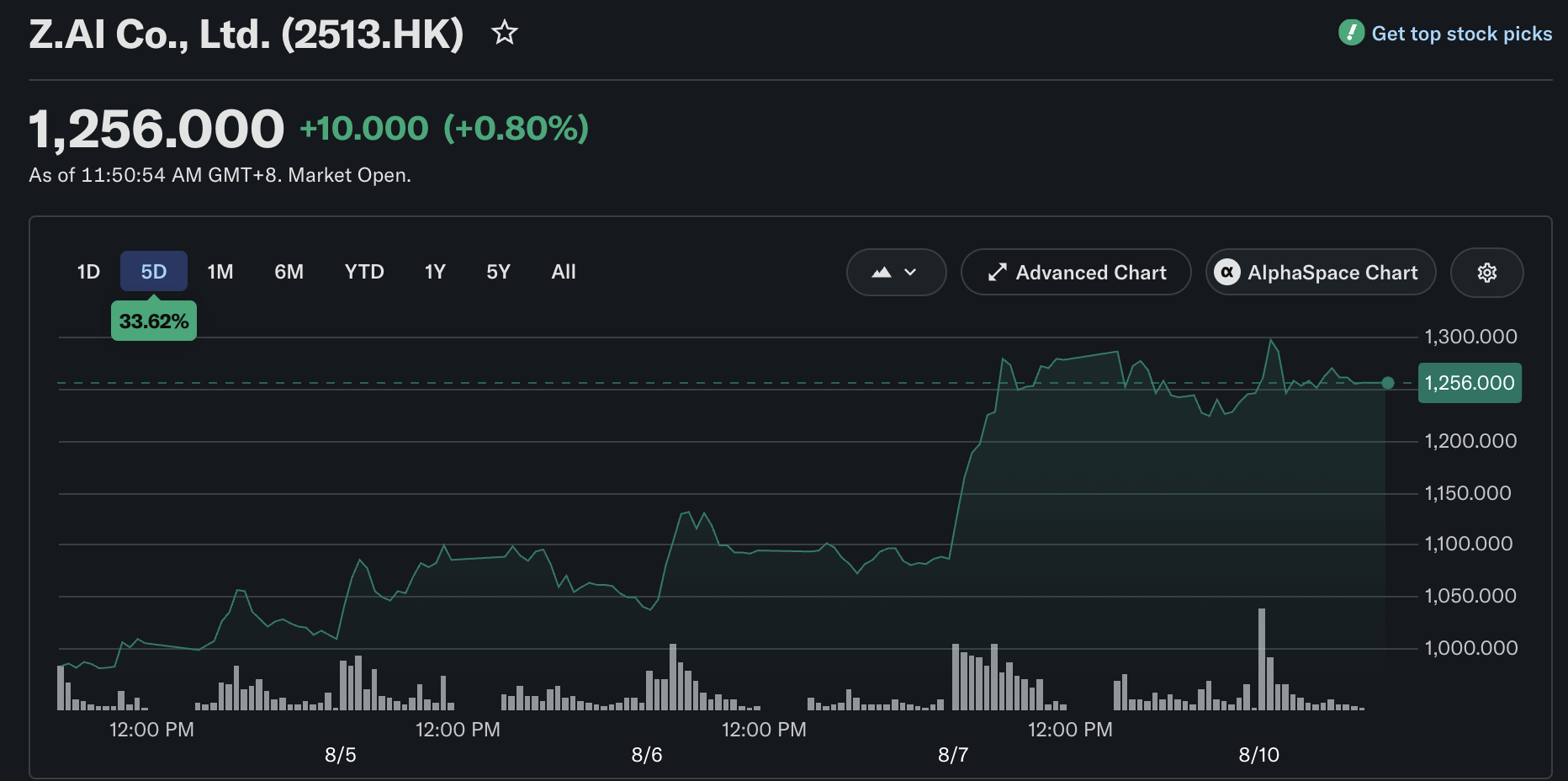Click the tallest volume bar on 8/10
The height and width of the screenshot is (781, 1568).
[1262, 659]
